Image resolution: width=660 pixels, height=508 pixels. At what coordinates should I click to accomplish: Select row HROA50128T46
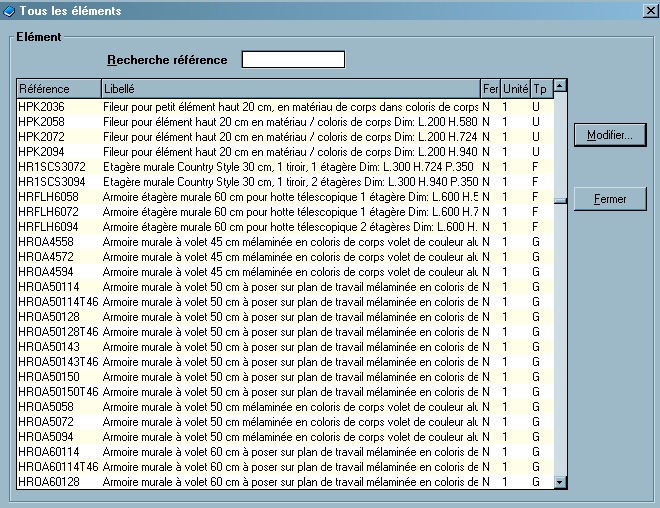click(x=285, y=332)
